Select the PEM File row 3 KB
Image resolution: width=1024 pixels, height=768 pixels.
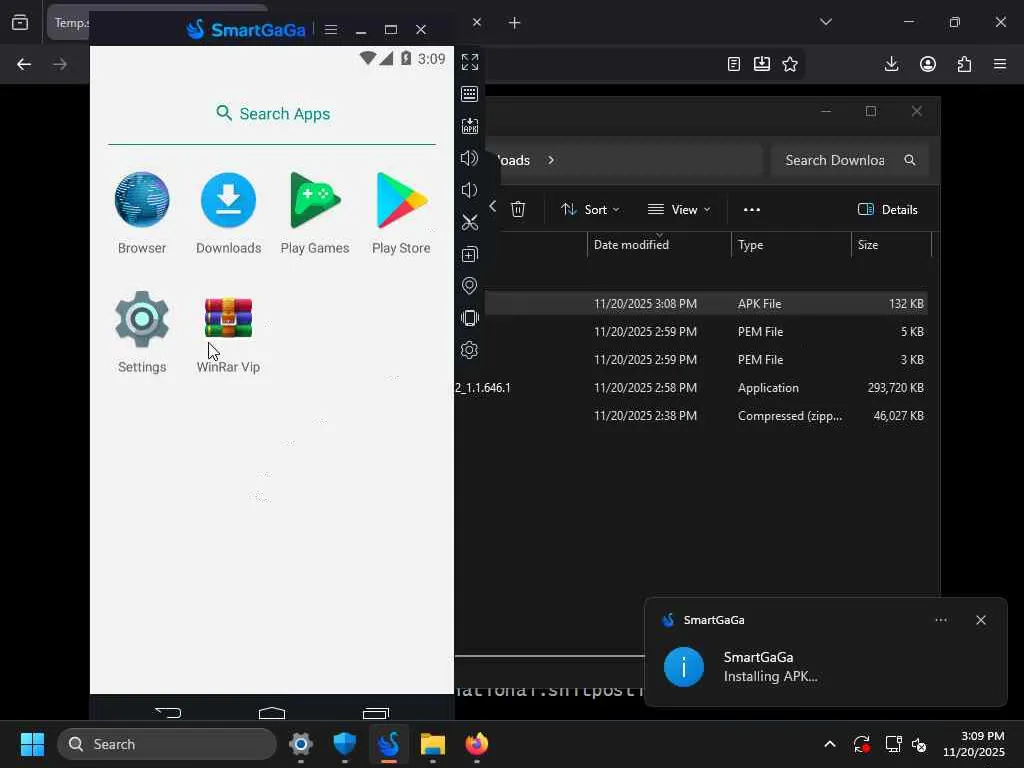[x=705, y=360]
